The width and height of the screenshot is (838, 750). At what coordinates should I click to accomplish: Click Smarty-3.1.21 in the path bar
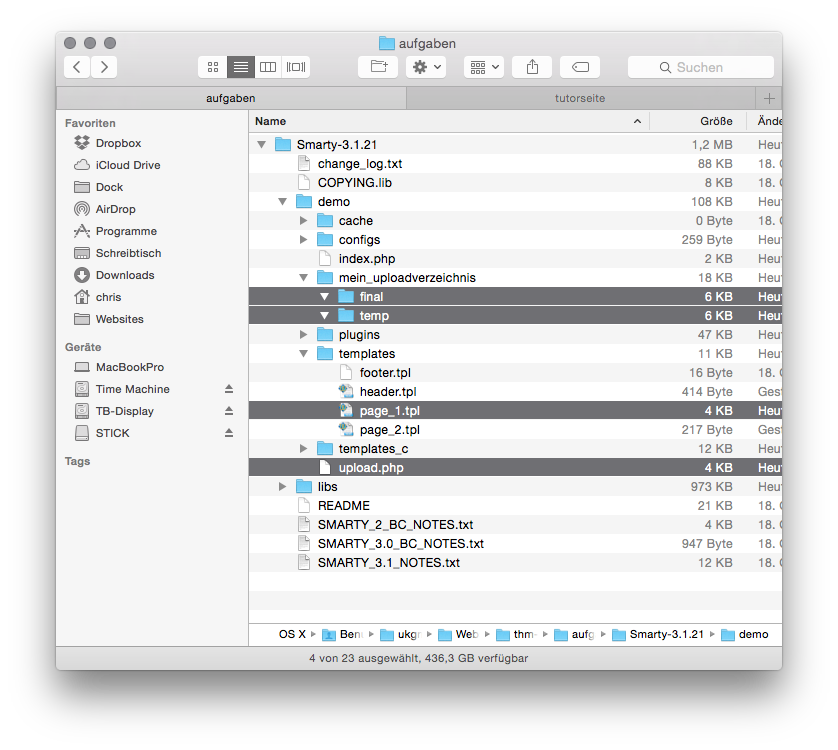[x=658, y=635]
